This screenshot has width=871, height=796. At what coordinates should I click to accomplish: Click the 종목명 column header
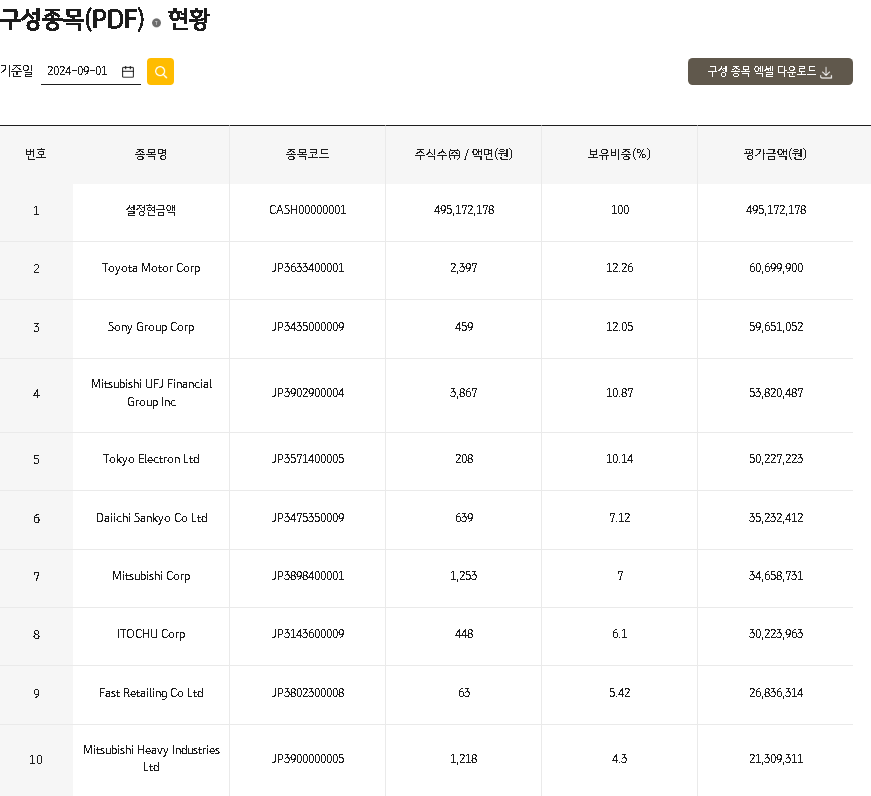click(x=151, y=154)
